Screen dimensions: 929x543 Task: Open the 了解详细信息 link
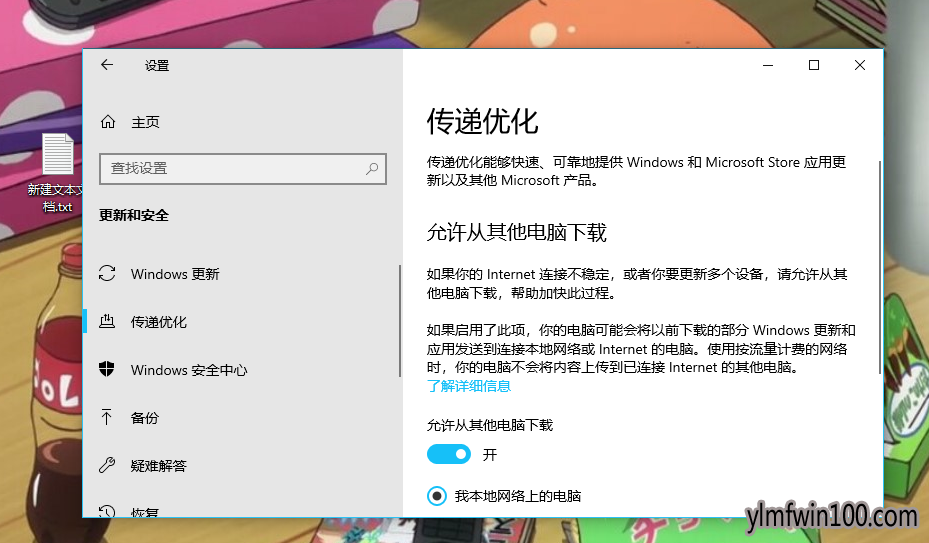(469, 387)
